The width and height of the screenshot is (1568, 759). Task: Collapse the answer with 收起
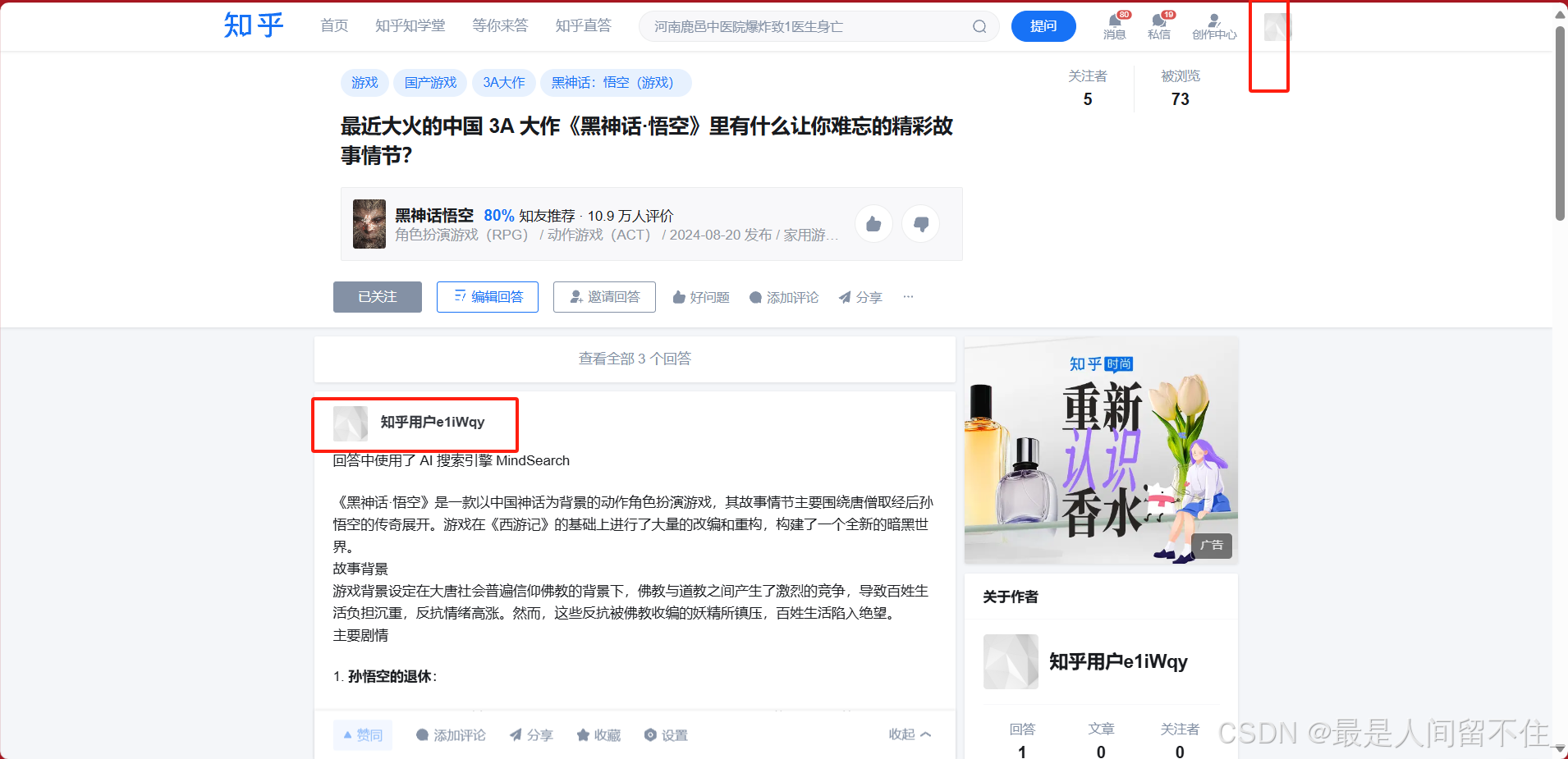click(x=910, y=734)
